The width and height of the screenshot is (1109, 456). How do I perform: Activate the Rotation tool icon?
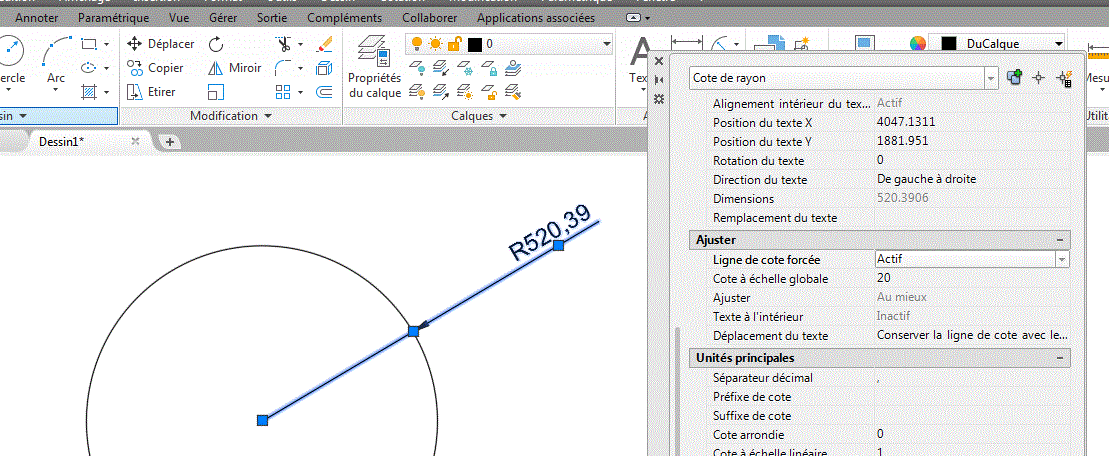click(216, 45)
